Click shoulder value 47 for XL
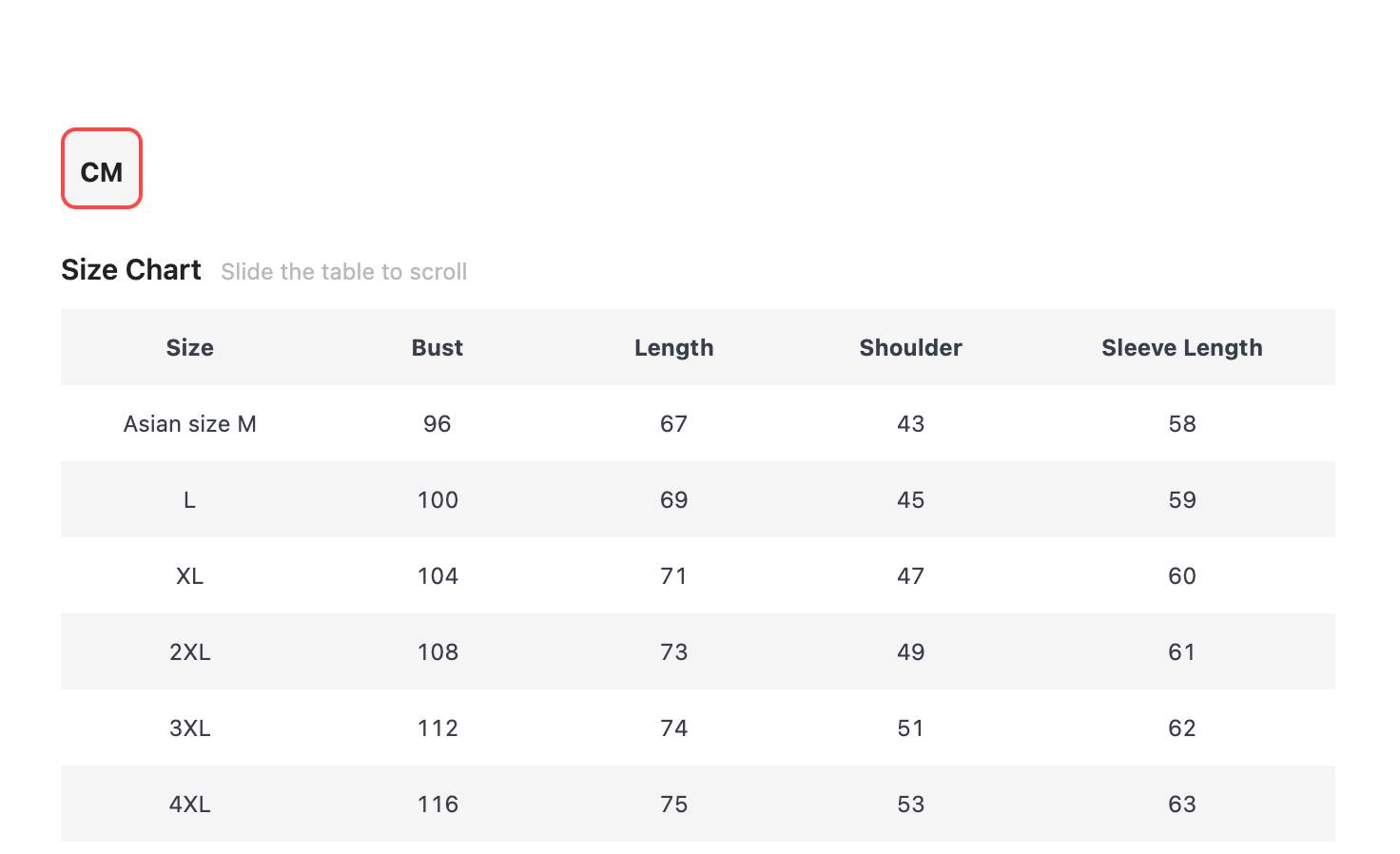Image resolution: width=1400 pixels, height=854 pixels. tap(910, 576)
